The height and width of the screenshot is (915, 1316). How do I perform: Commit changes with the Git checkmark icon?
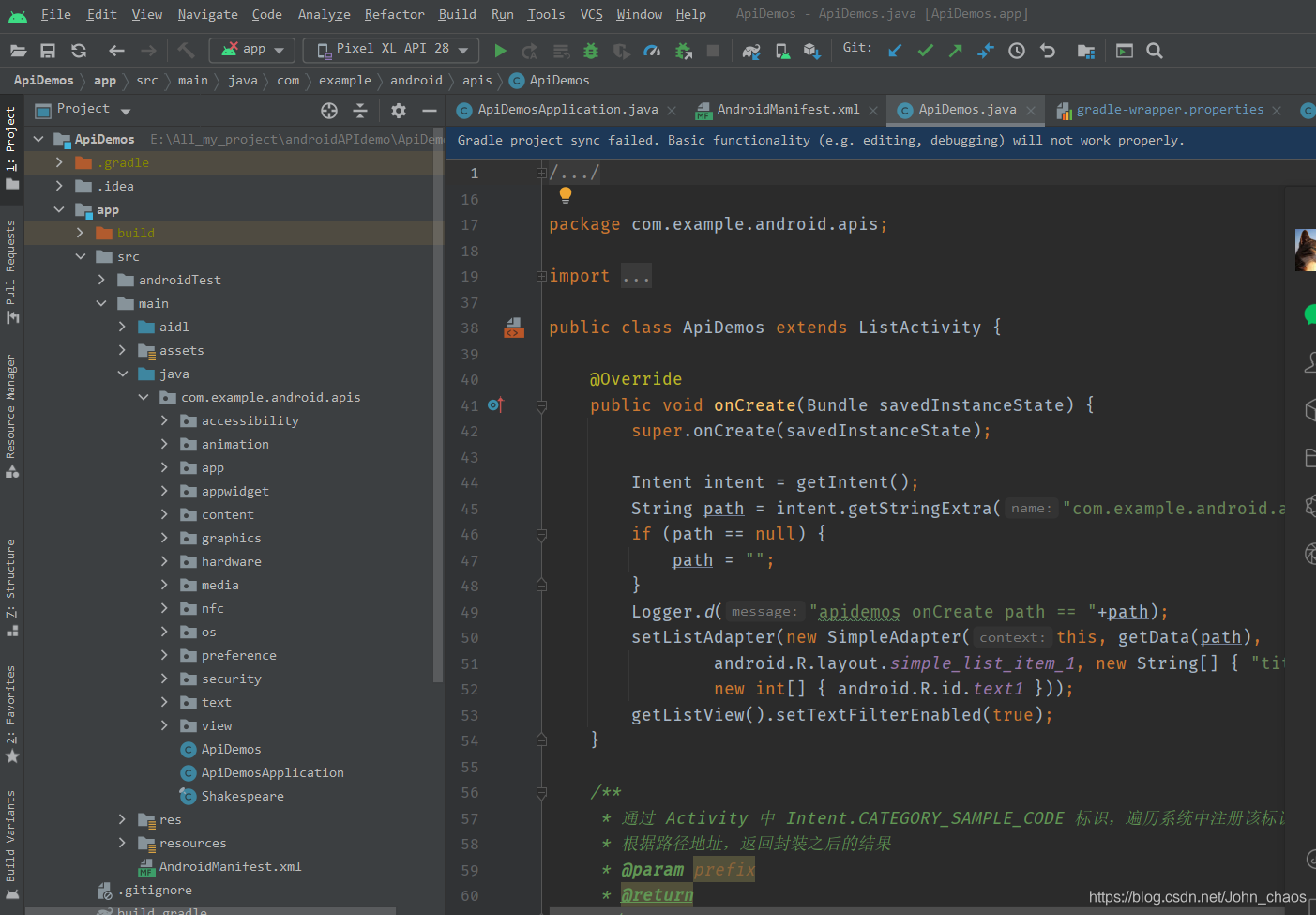925,51
